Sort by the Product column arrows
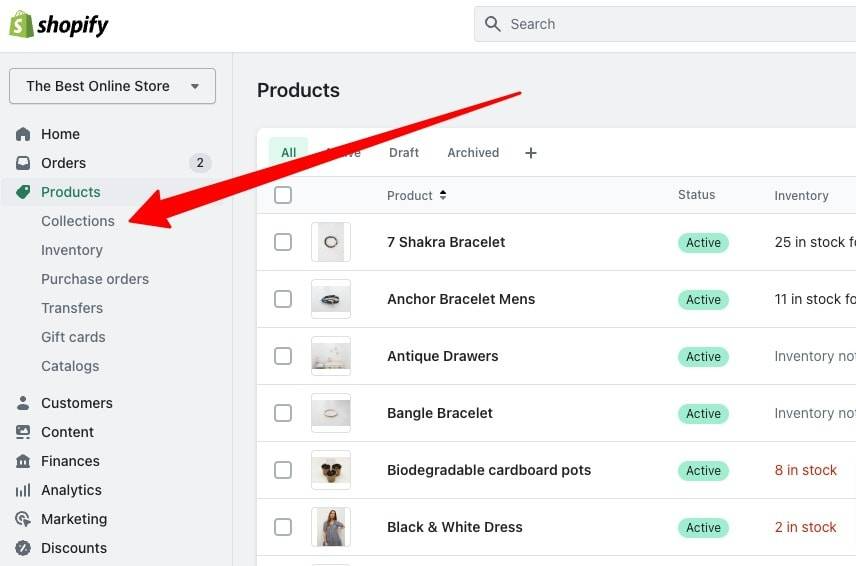The image size is (856, 566). click(443, 195)
